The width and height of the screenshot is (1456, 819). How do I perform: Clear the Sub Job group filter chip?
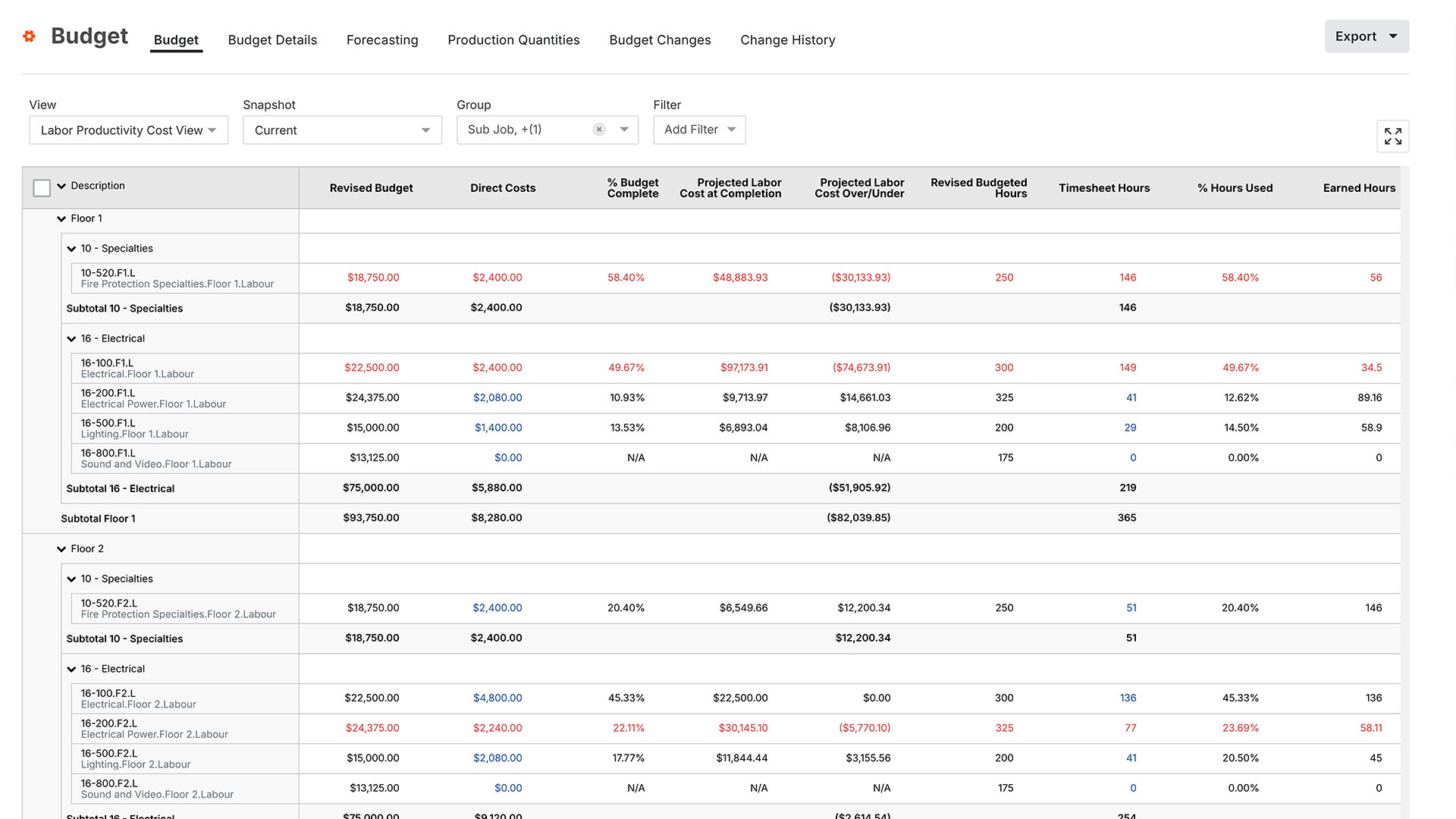click(x=599, y=129)
